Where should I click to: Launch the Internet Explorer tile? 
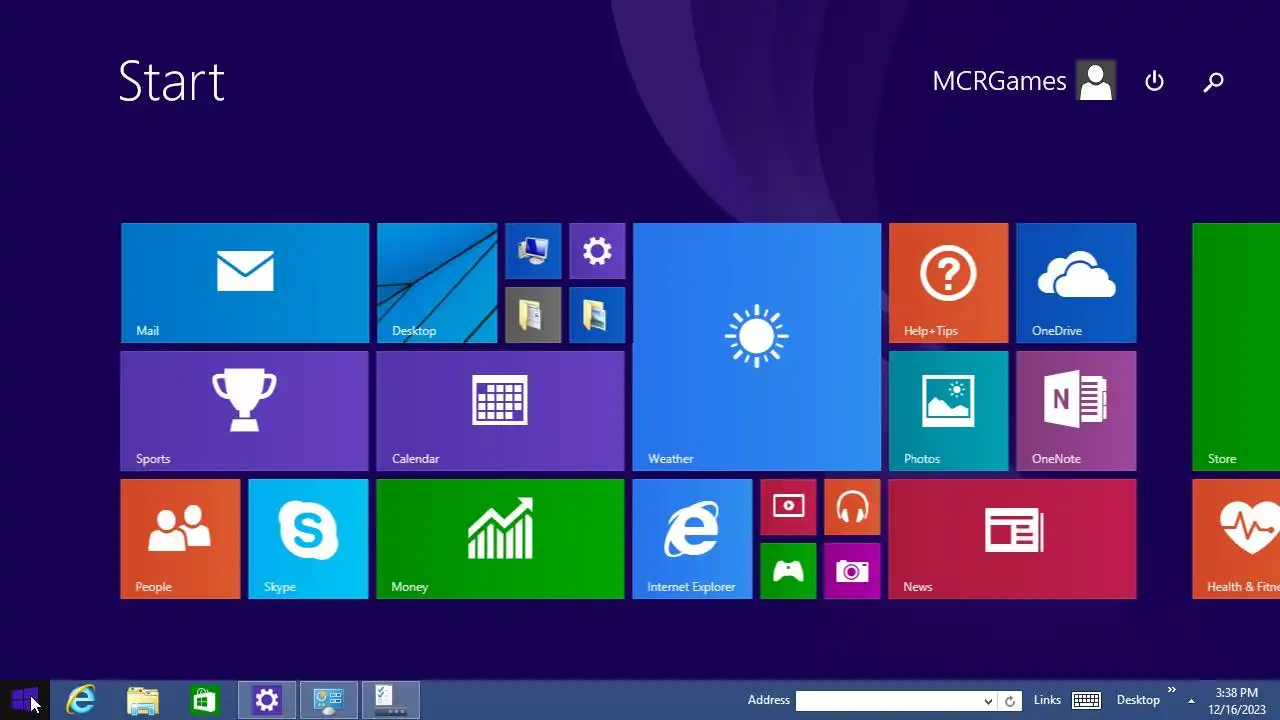pyautogui.click(x=693, y=539)
